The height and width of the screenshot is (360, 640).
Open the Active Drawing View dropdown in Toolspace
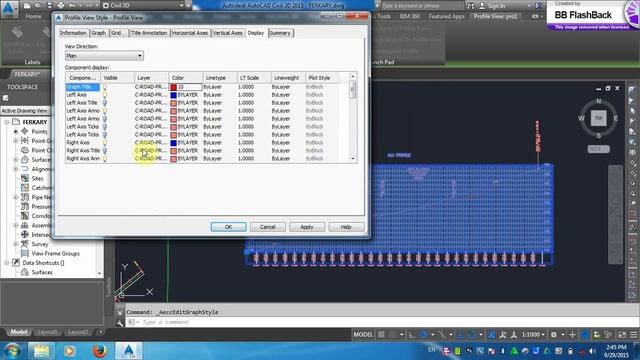point(25,111)
